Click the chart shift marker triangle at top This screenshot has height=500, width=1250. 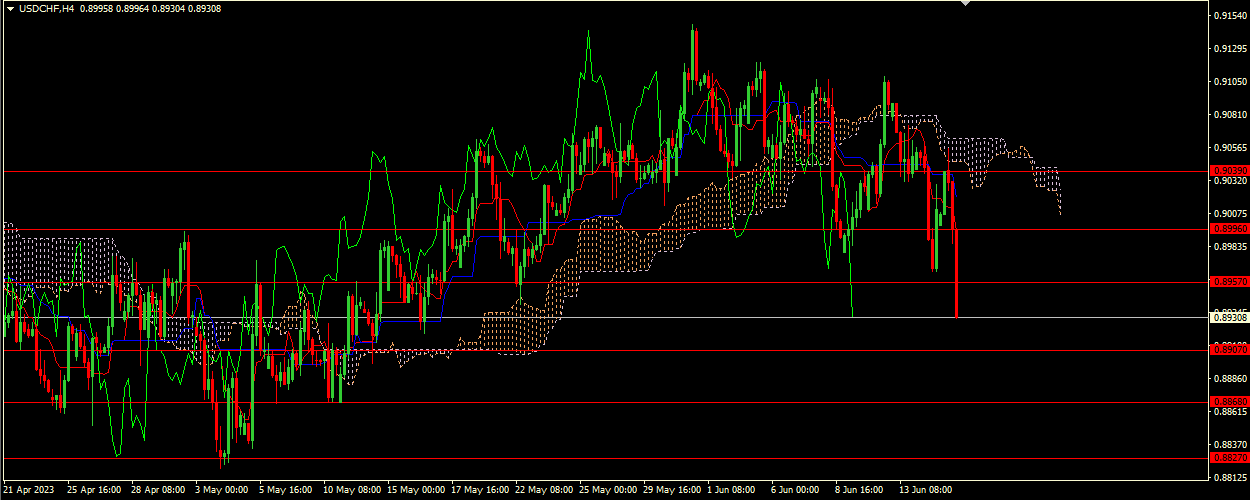[965, 4]
